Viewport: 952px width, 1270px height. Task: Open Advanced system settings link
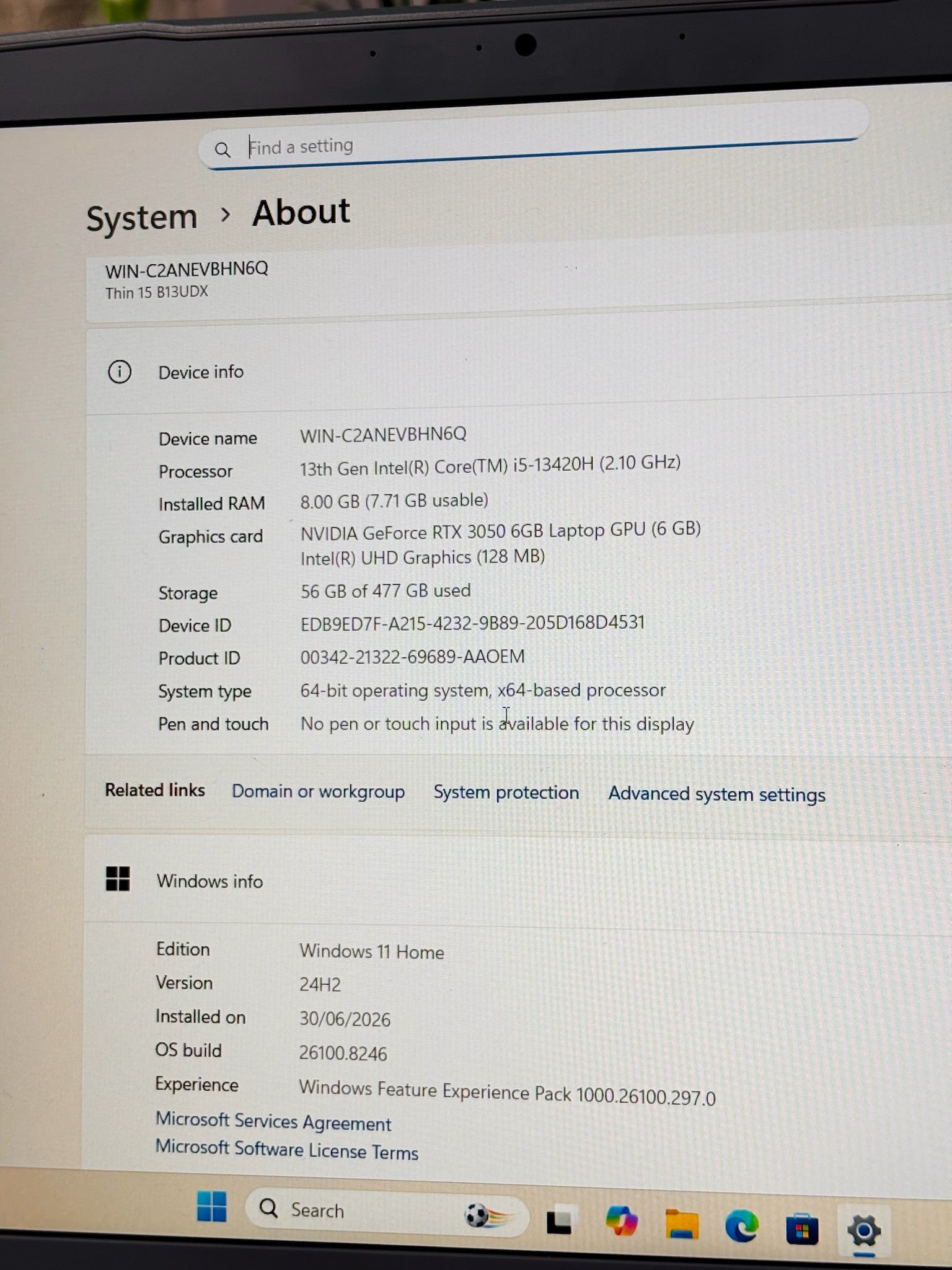coord(716,794)
